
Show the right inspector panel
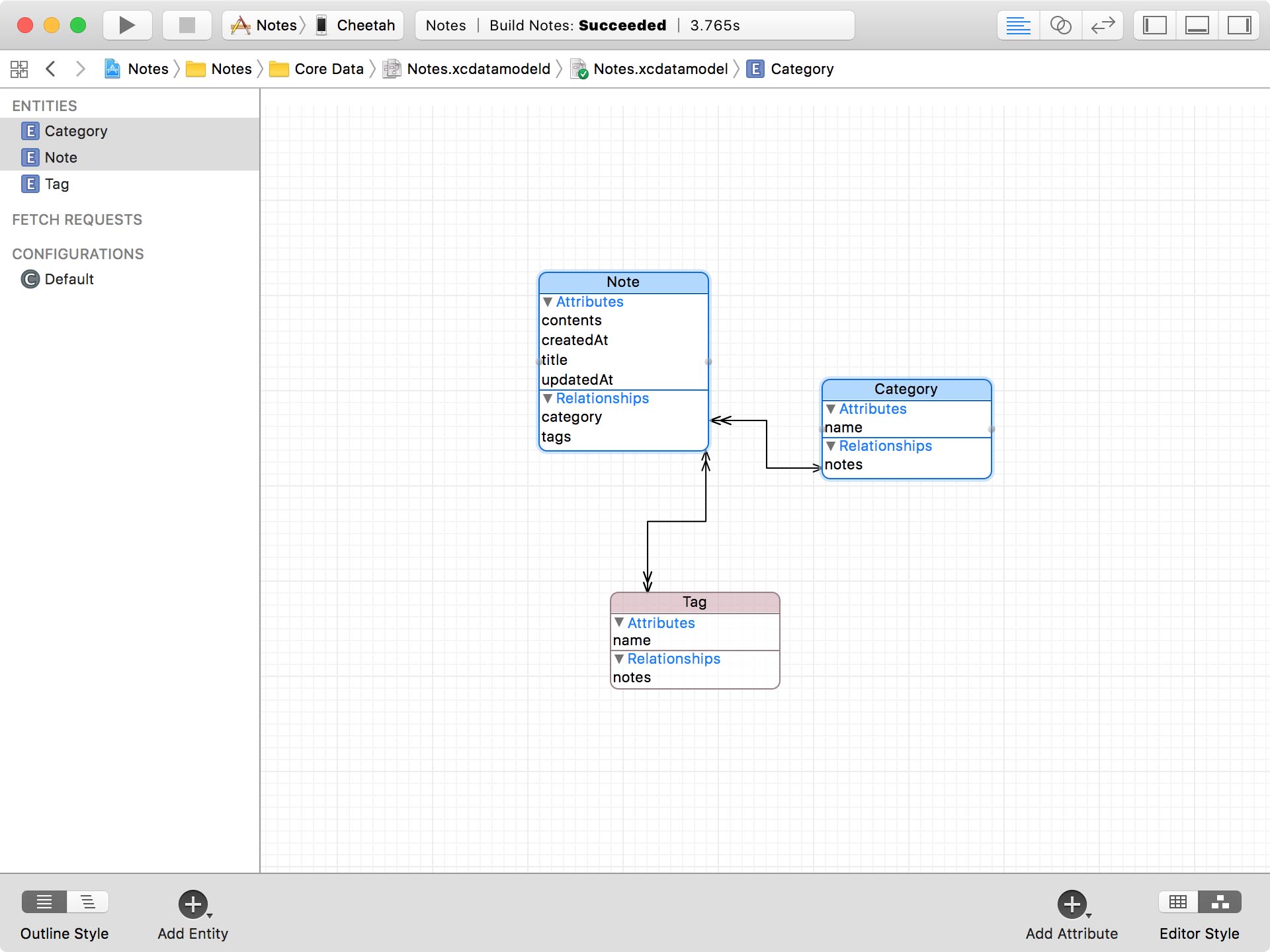coord(1240,25)
